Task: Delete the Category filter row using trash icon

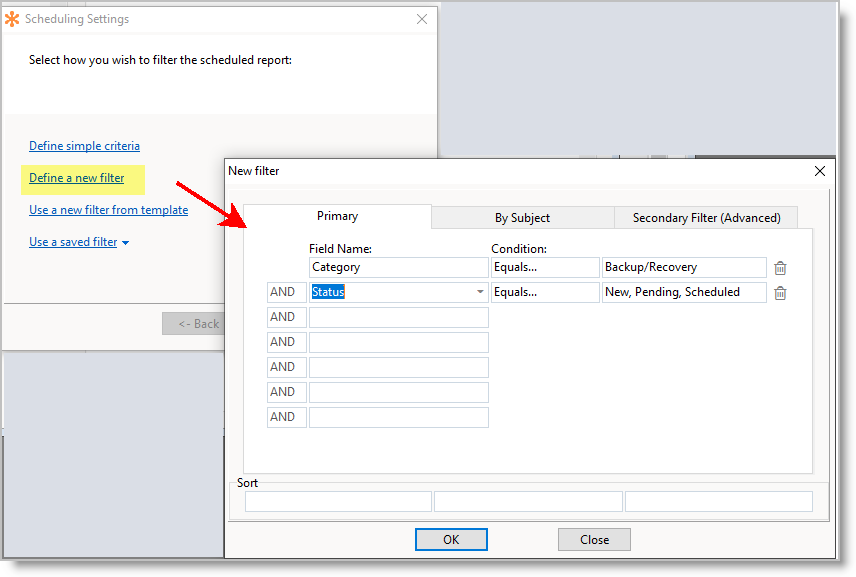Action: pos(780,268)
